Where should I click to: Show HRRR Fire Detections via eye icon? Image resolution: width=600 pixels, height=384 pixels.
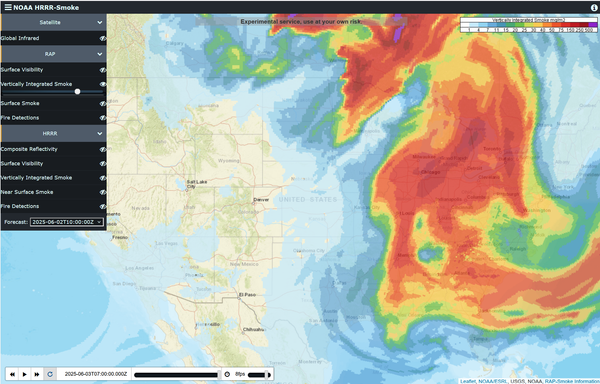[103, 207]
